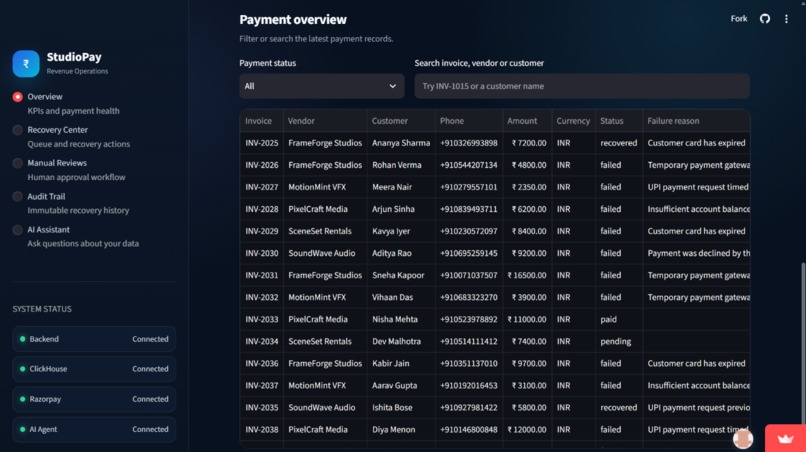Click customer cell Kabir Jain
Screen dimensions: 806x452
click(x=401, y=364)
